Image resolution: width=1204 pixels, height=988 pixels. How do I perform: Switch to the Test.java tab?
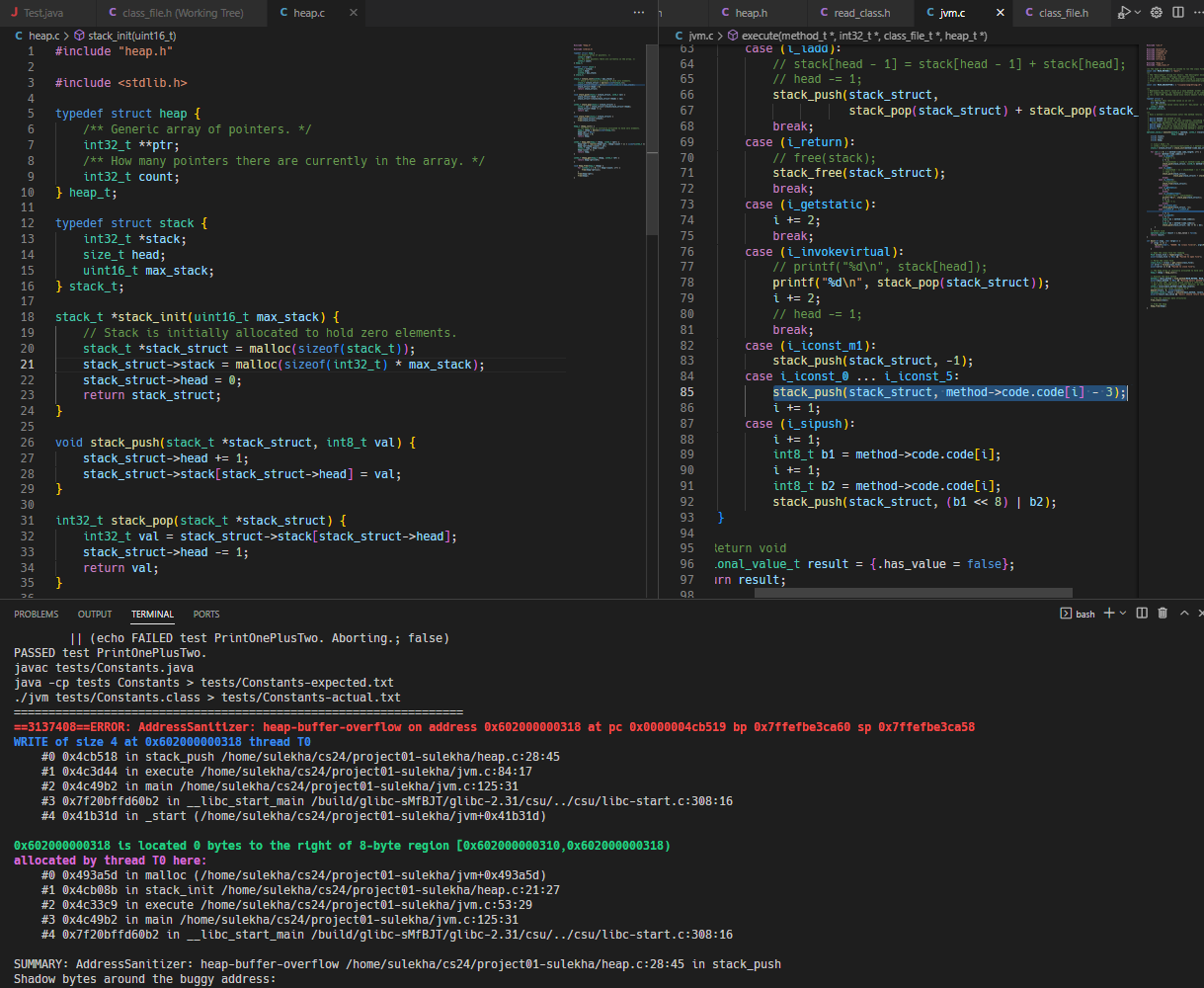[x=46, y=13]
